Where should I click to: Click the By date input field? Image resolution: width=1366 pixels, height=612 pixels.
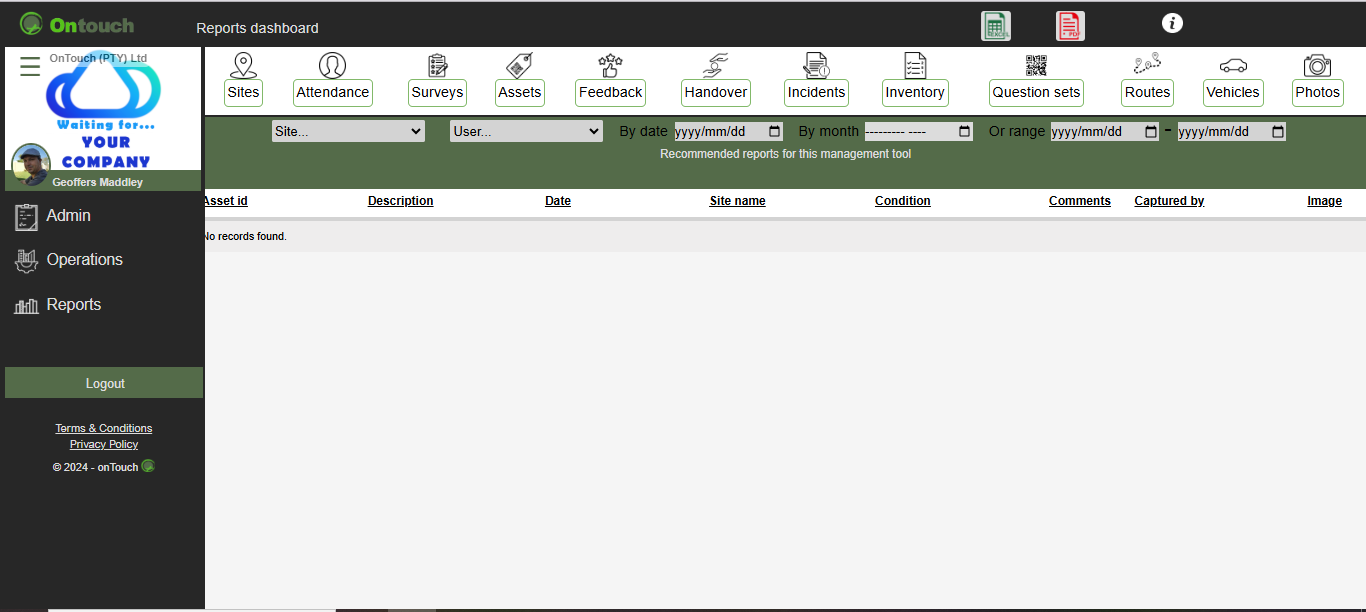(x=728, y=131)
